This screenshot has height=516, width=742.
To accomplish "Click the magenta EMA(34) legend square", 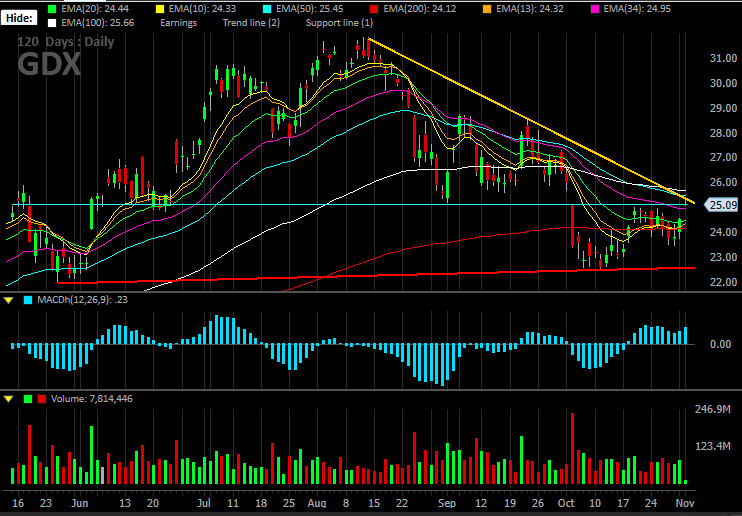I will 594,9.
